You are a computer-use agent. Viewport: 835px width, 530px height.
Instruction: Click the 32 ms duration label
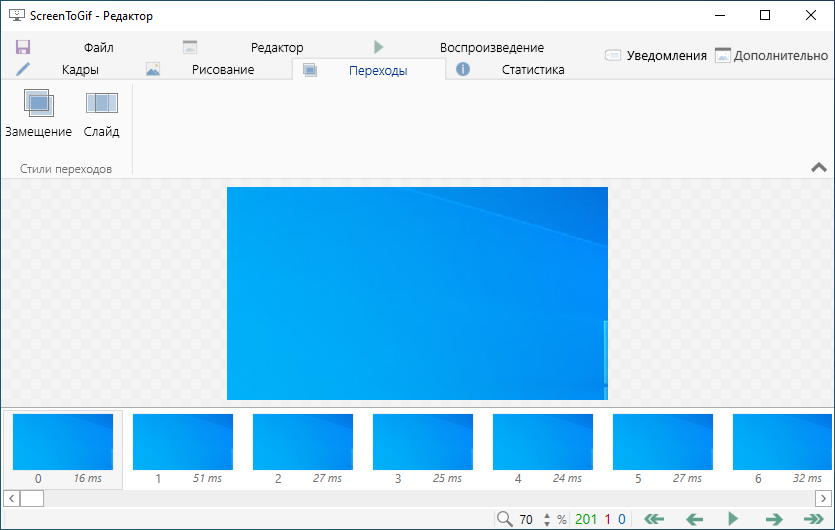(807, 478)
